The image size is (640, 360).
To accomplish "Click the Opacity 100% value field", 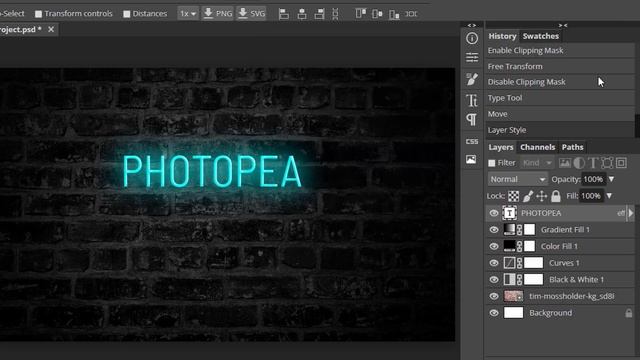I will (593, 179).
